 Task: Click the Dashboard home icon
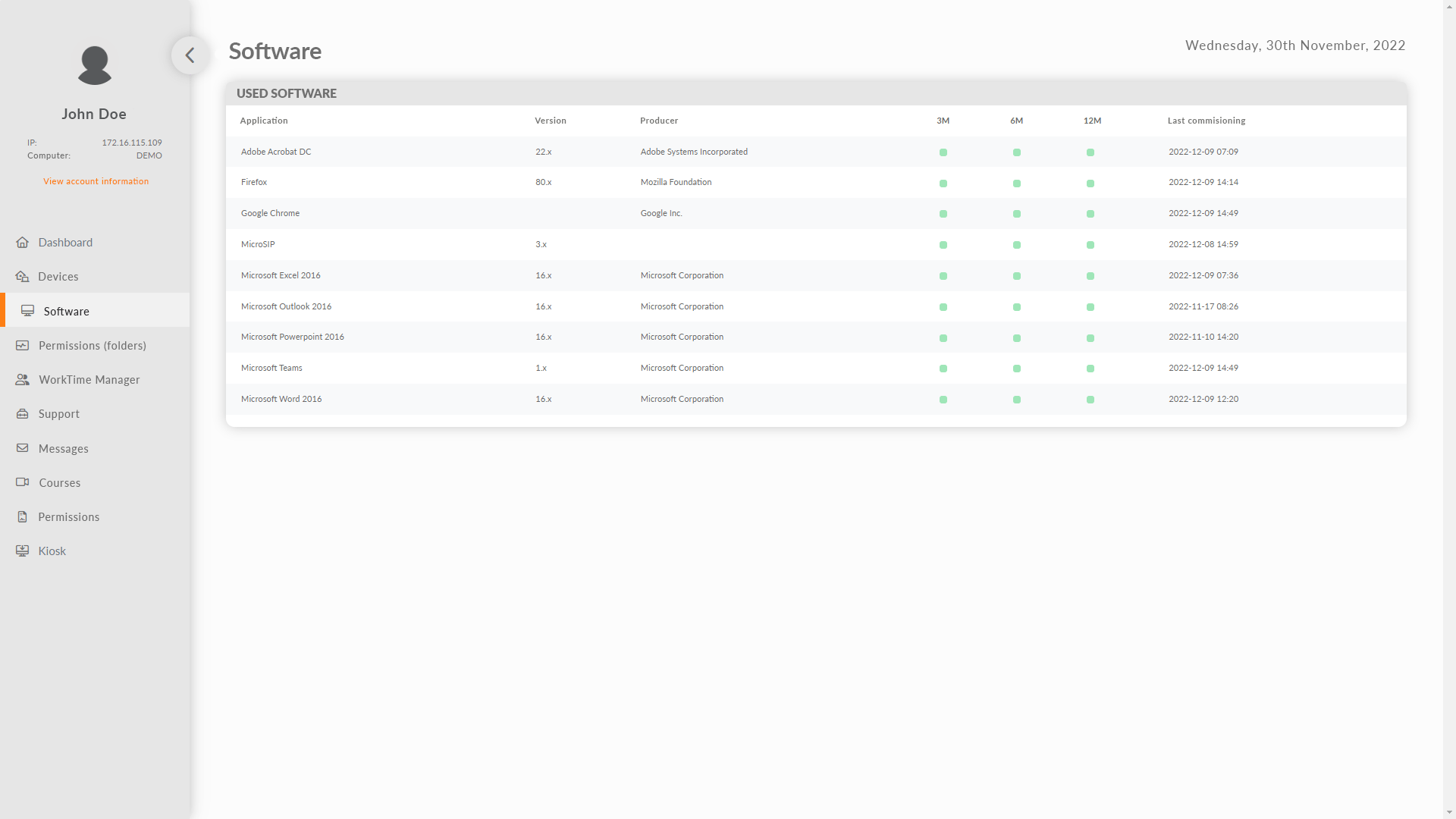coord(23,243)
